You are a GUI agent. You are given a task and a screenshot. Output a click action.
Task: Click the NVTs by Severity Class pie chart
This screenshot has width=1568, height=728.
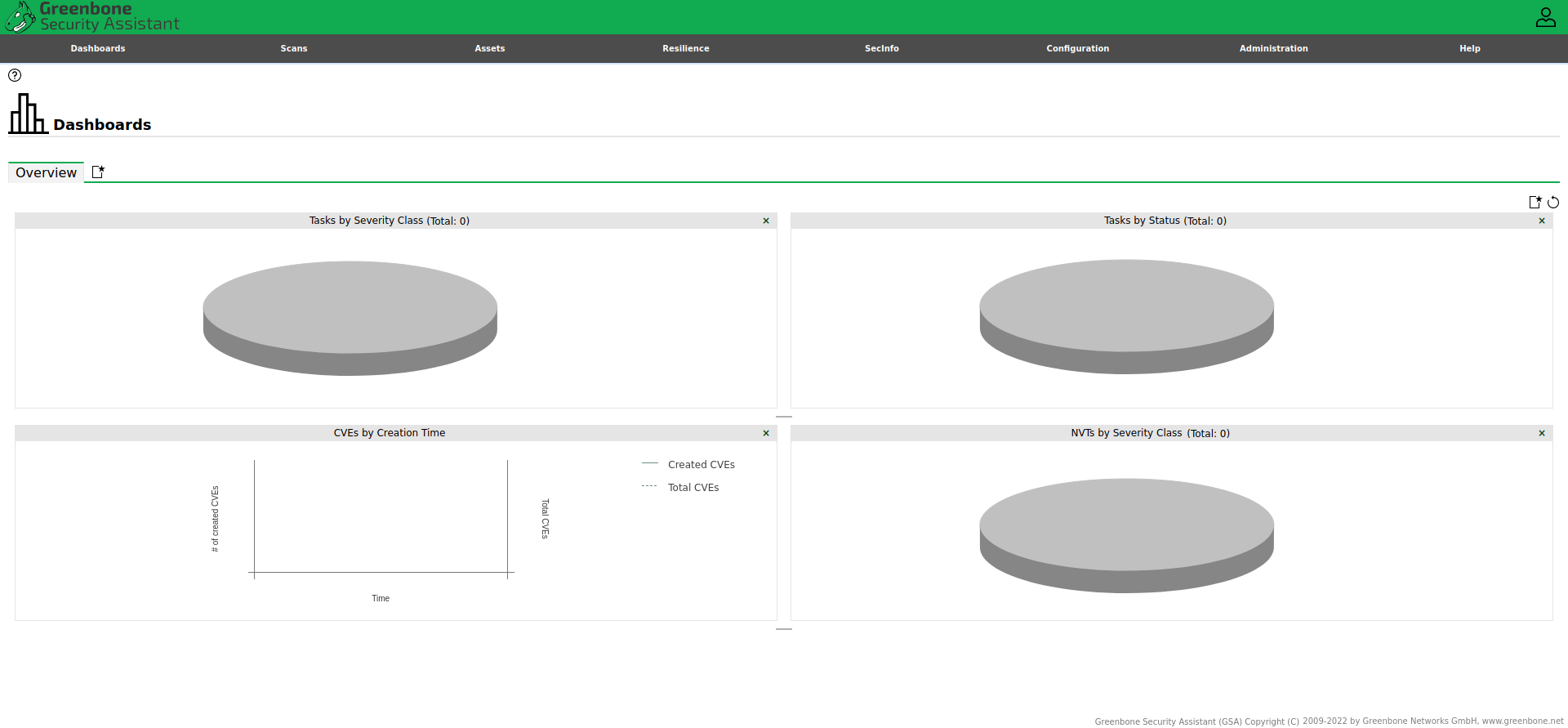click(1127, 535)
